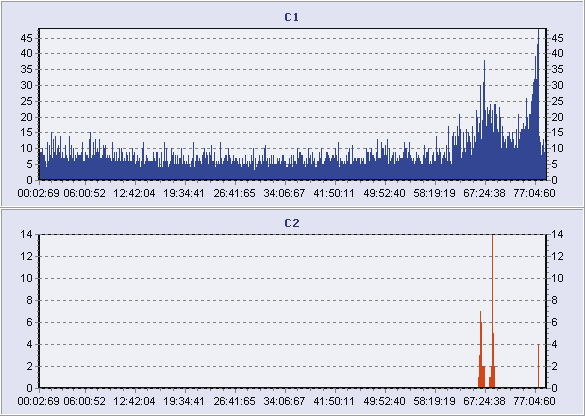
Task: Click the lone orange bar near 77:04:60
Action: click(538, 366)
